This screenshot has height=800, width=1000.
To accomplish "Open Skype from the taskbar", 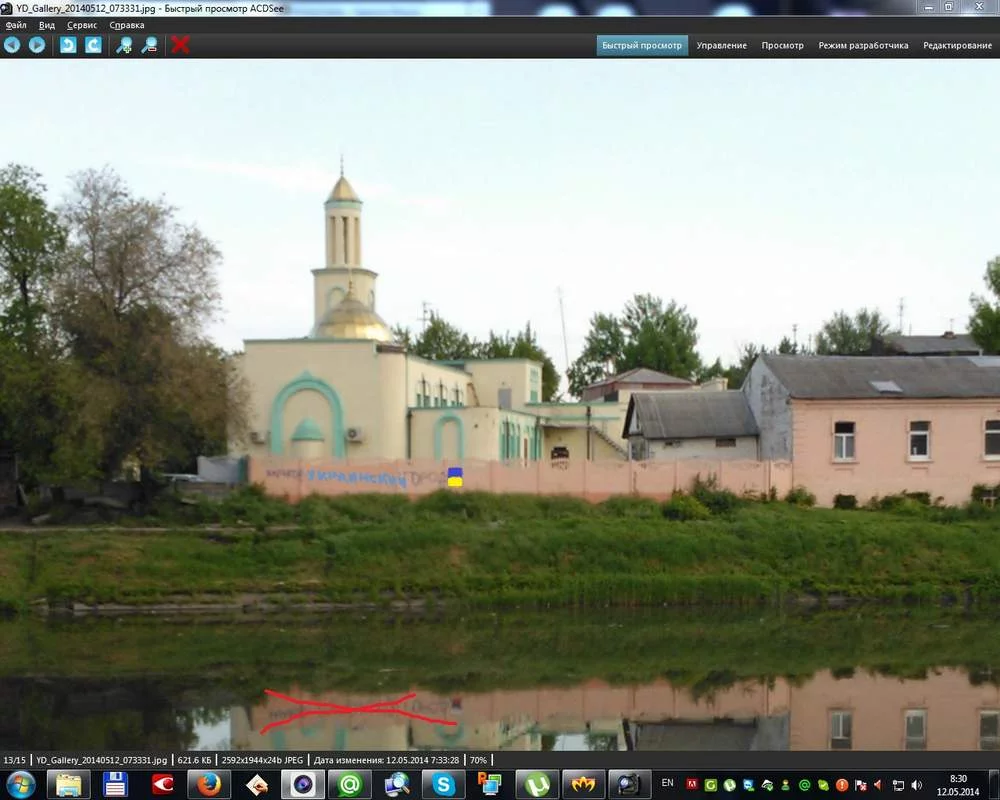I will [442, 783].
